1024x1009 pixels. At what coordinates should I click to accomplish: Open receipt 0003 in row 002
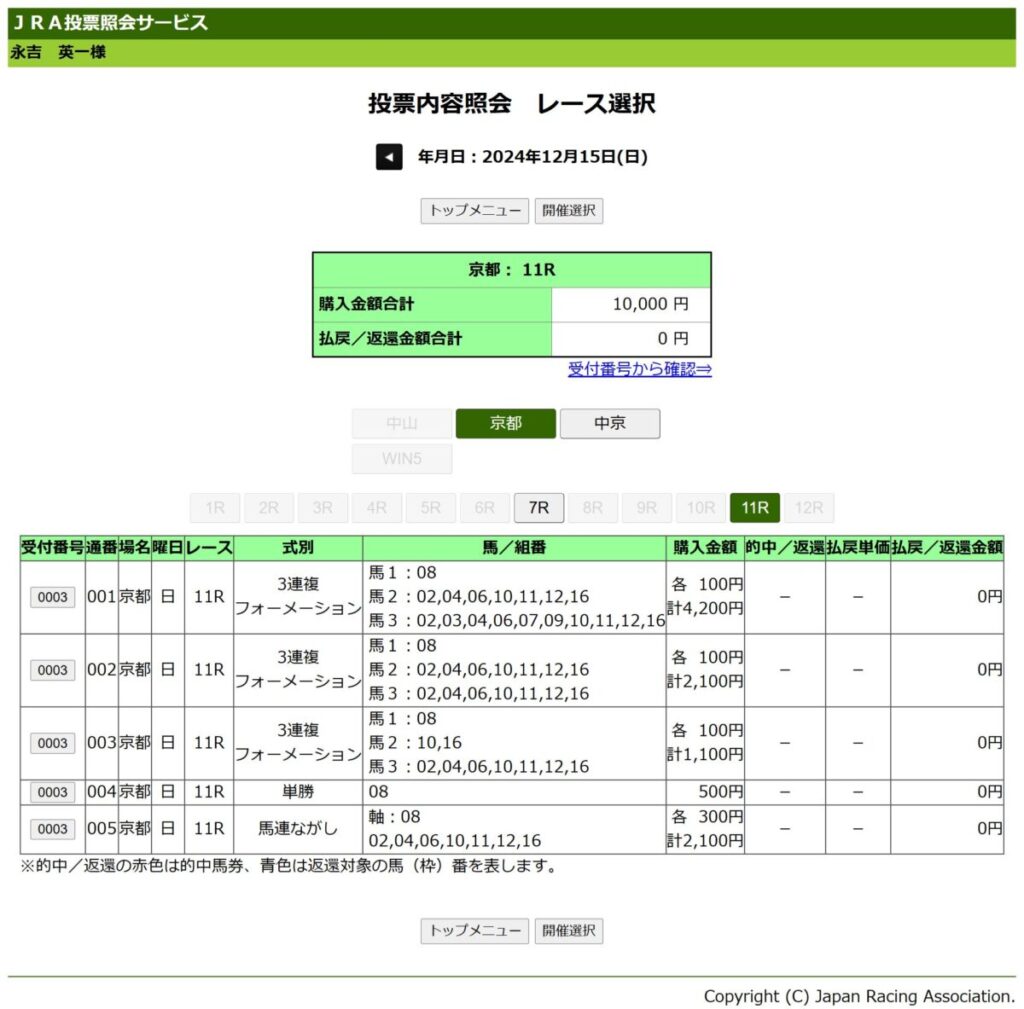click(x=52, y=670)
